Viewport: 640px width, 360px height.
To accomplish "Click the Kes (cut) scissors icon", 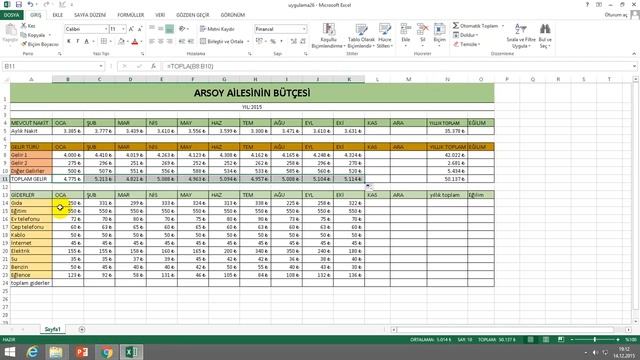I will [24, 26].
